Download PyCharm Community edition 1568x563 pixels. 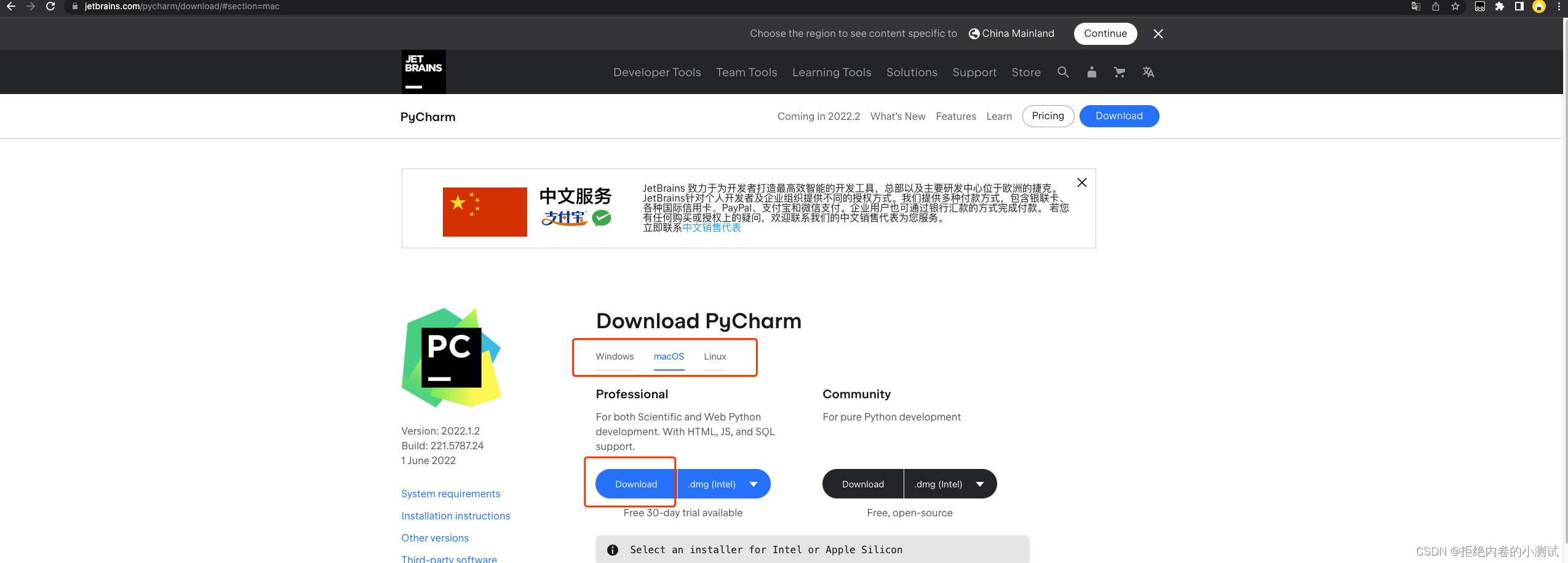[x=863, y=484]
